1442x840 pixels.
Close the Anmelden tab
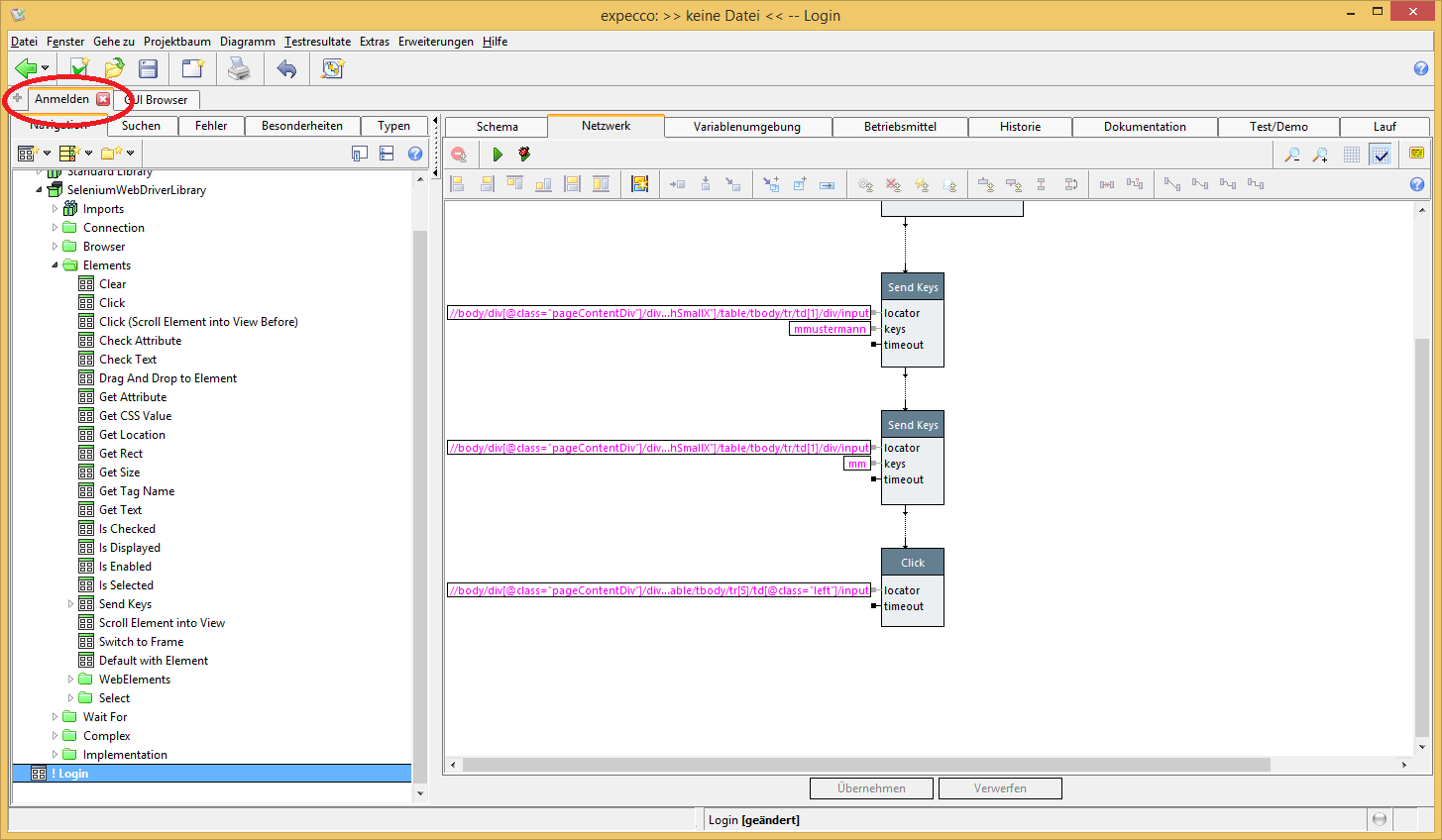(103, 99)
